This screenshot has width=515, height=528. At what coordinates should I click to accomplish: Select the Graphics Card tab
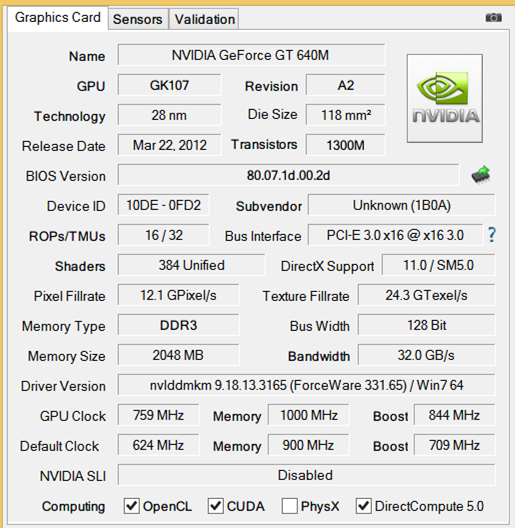[x=58, y=18]
